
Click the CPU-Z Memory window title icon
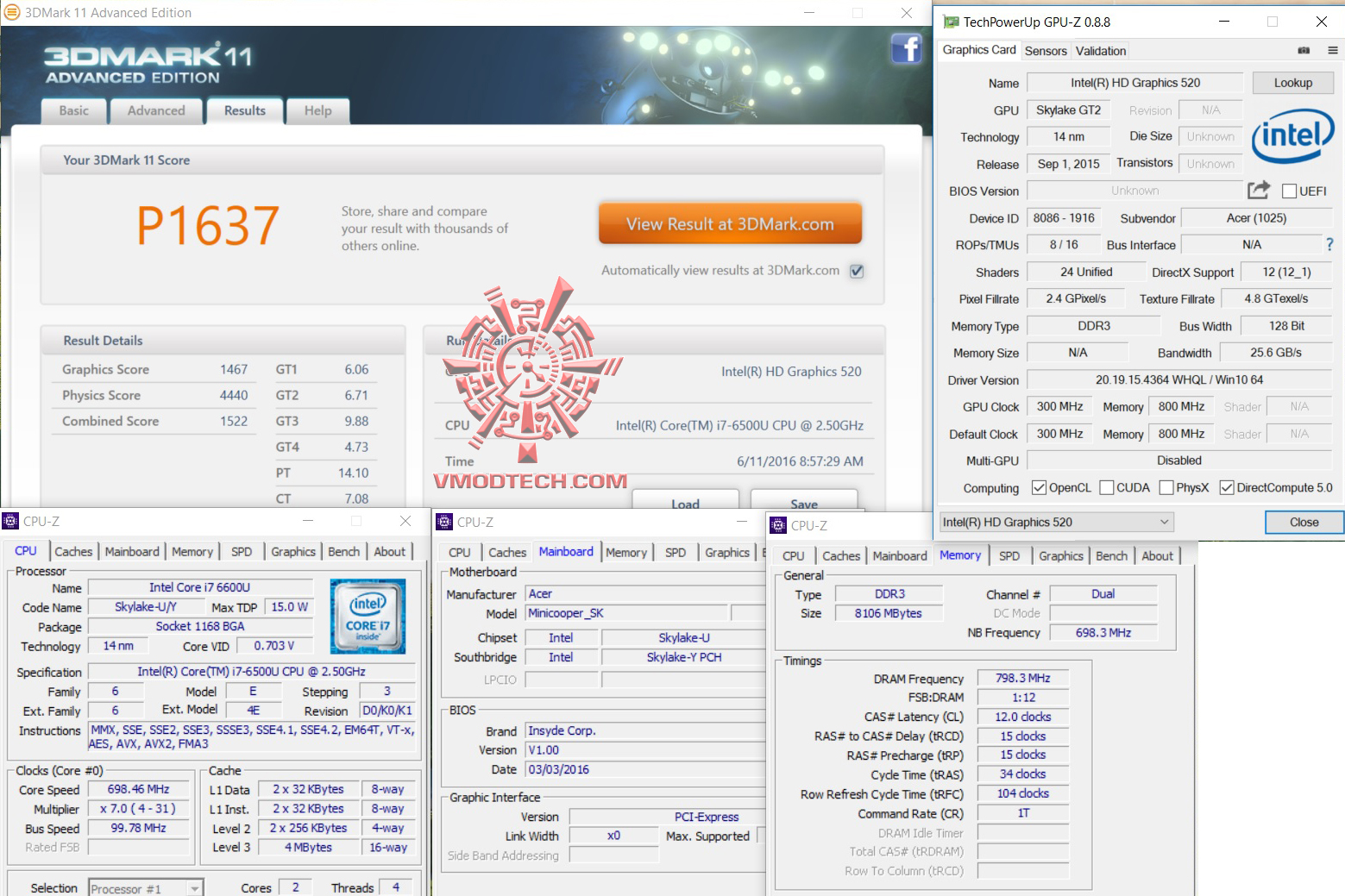pos(778,525)
